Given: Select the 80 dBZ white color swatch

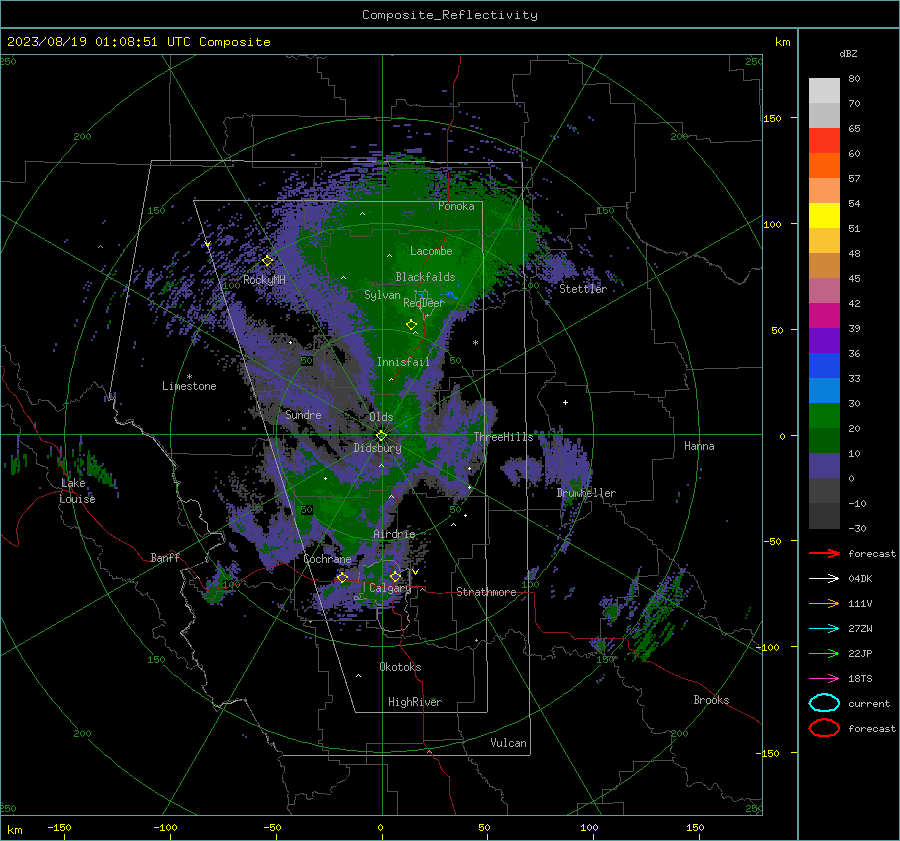Looking at the screenshot, I should click(x=824, y=90).
